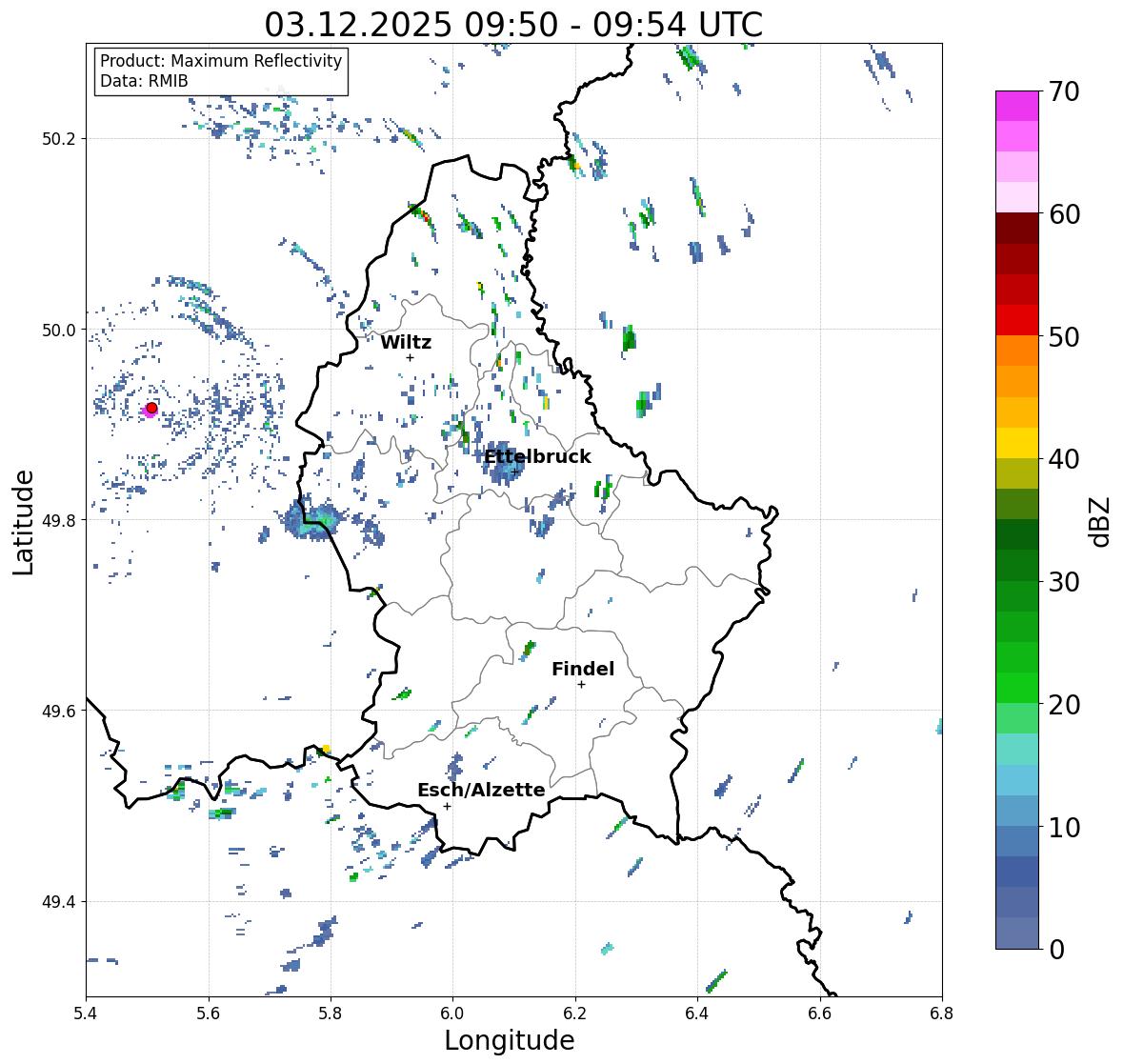
Task: Click the dark red 60 dBZ colorbar band
Action: point(1017,228)
